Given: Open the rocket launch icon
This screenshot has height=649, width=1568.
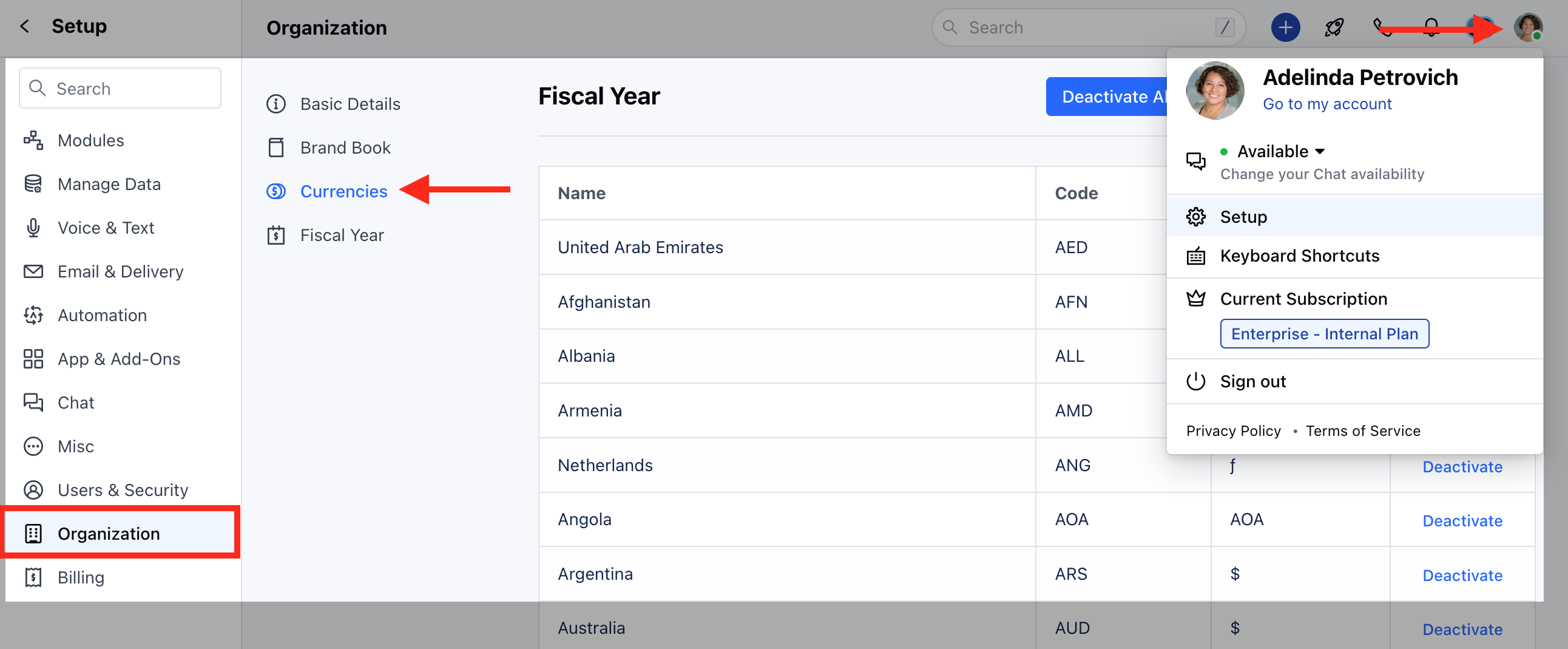Looking at the screenshot, I should [1334, 27].
